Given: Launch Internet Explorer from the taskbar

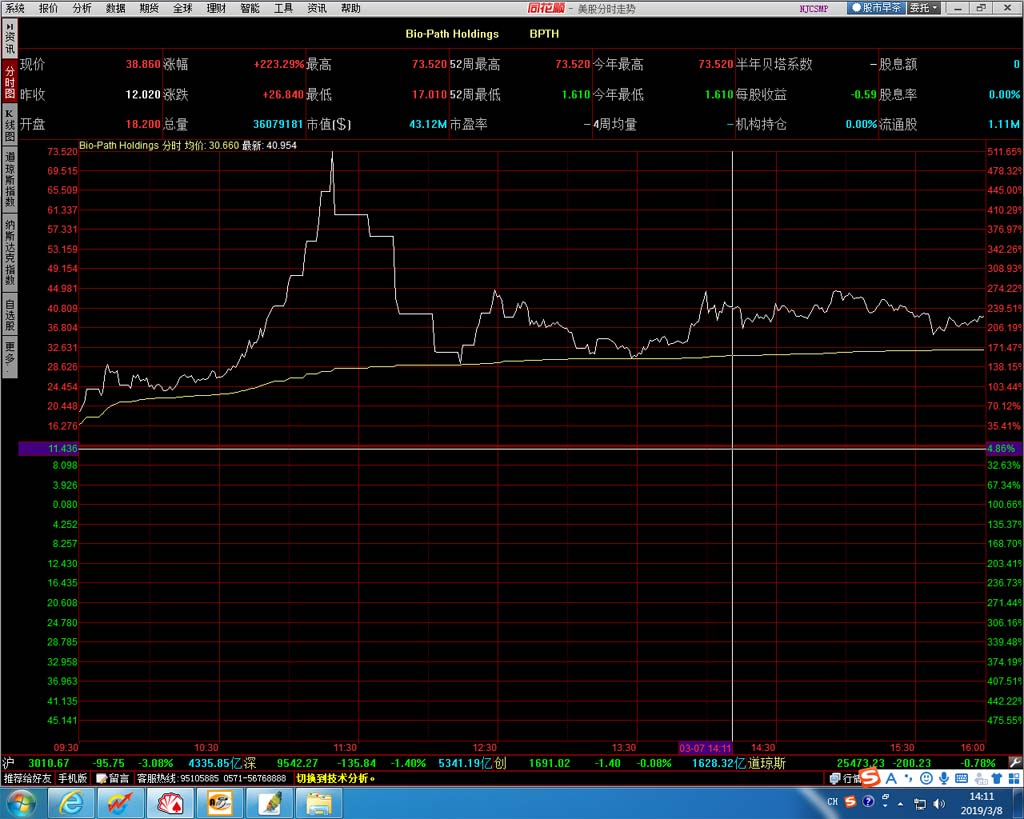Looking at the screenshot, I should click(72, 803).
